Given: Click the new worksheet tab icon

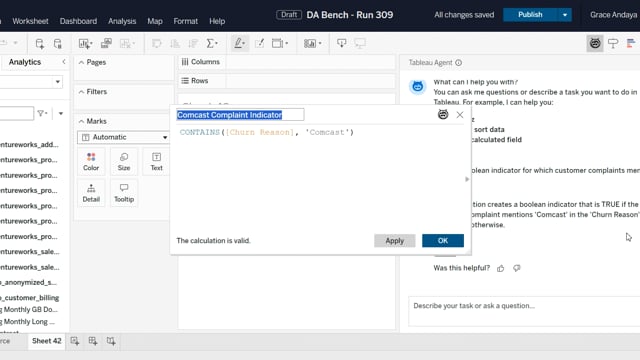Looking at the screenshot, I should click(x=75, y=341).
